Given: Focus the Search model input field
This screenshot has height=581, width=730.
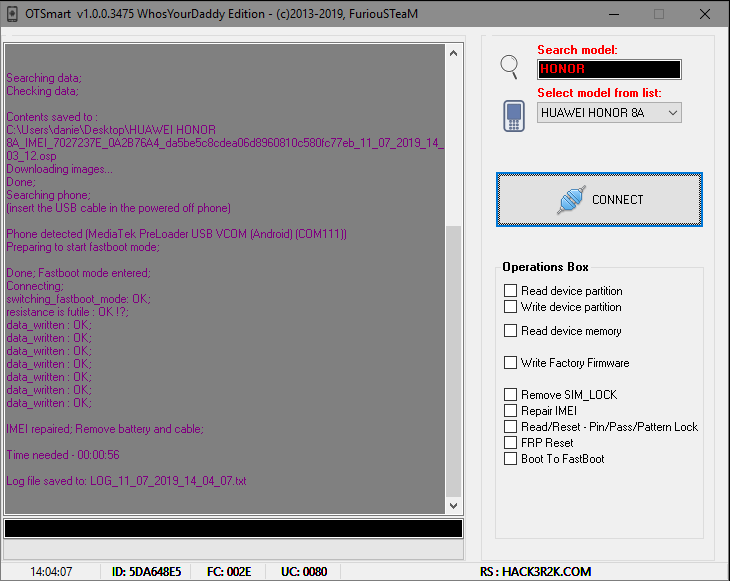Looking at the screenshot, I should pos(609,69).
